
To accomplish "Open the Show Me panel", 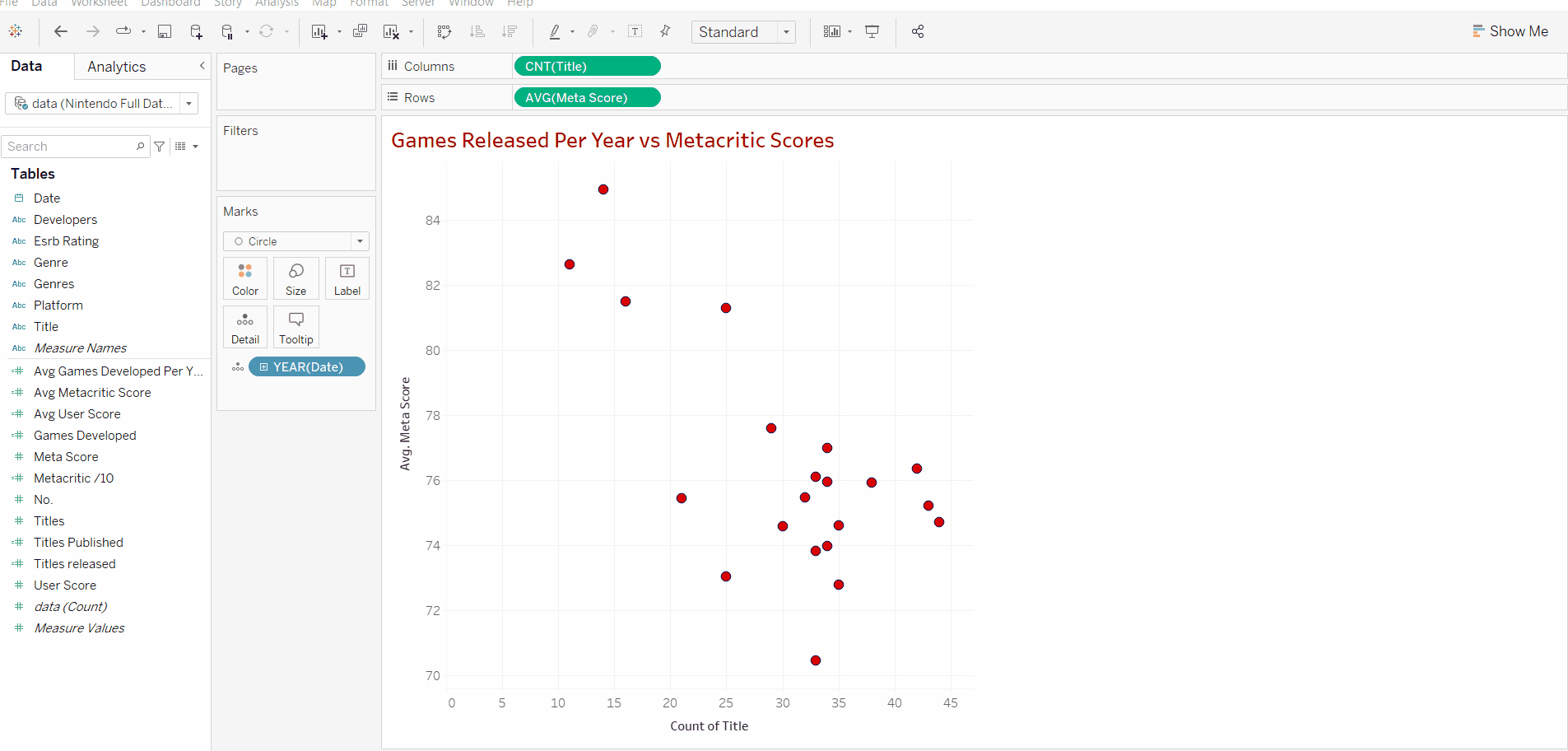I will pos(1510,31).
